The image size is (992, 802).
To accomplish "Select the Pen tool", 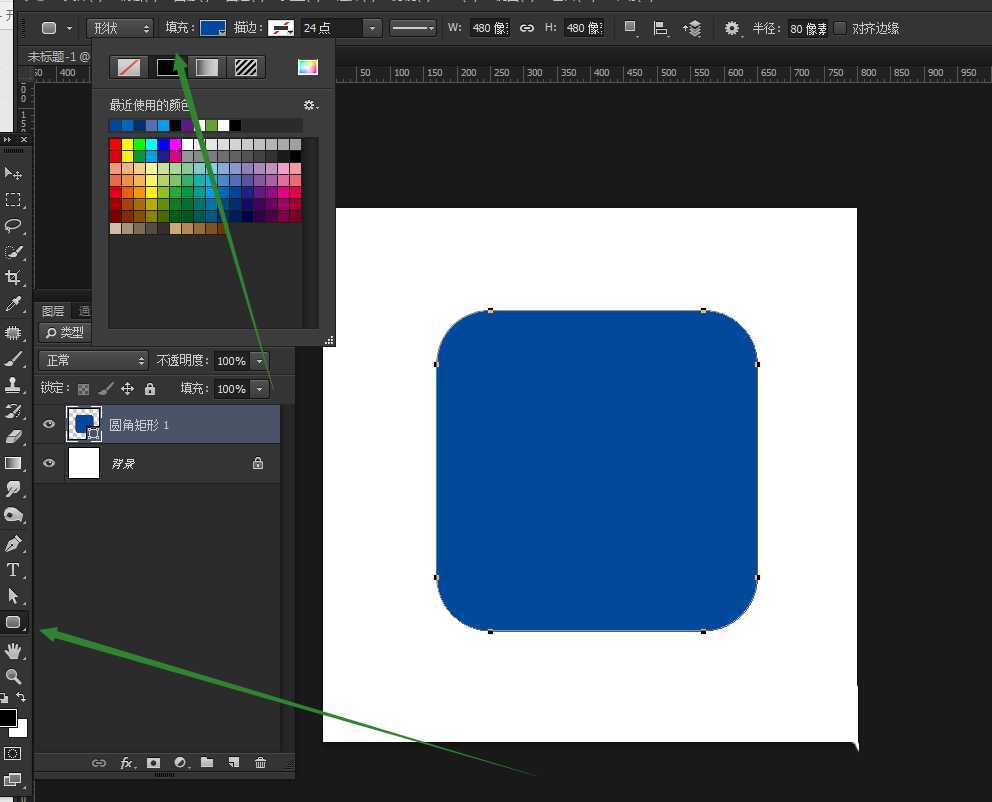I will tap(13, 544).
